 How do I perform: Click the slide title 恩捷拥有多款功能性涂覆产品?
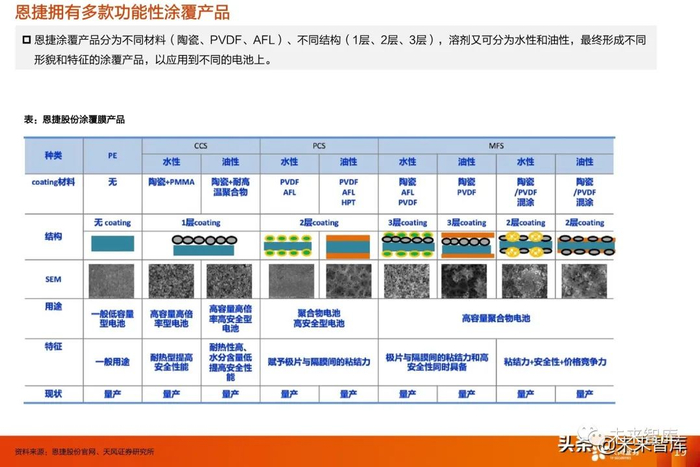coord(122,12)
